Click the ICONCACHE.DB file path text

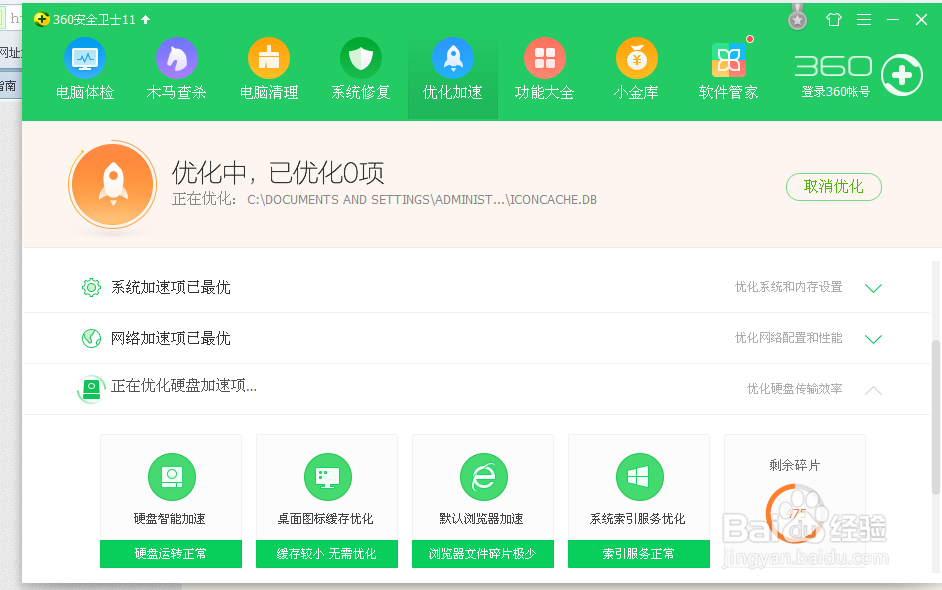[422, 200]
